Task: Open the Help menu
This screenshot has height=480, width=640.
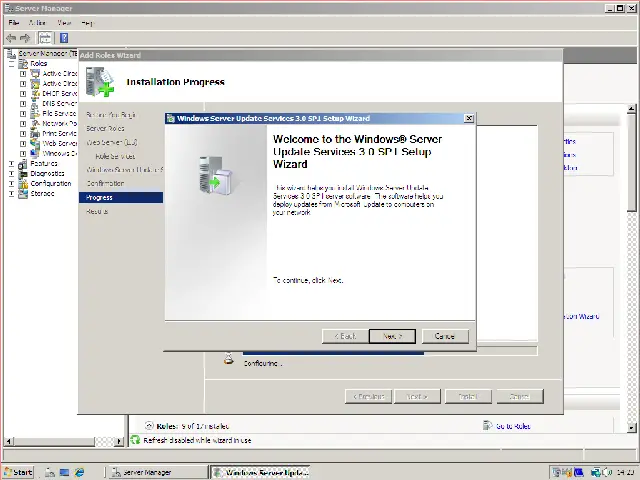Action: click(x=87, y=23)
